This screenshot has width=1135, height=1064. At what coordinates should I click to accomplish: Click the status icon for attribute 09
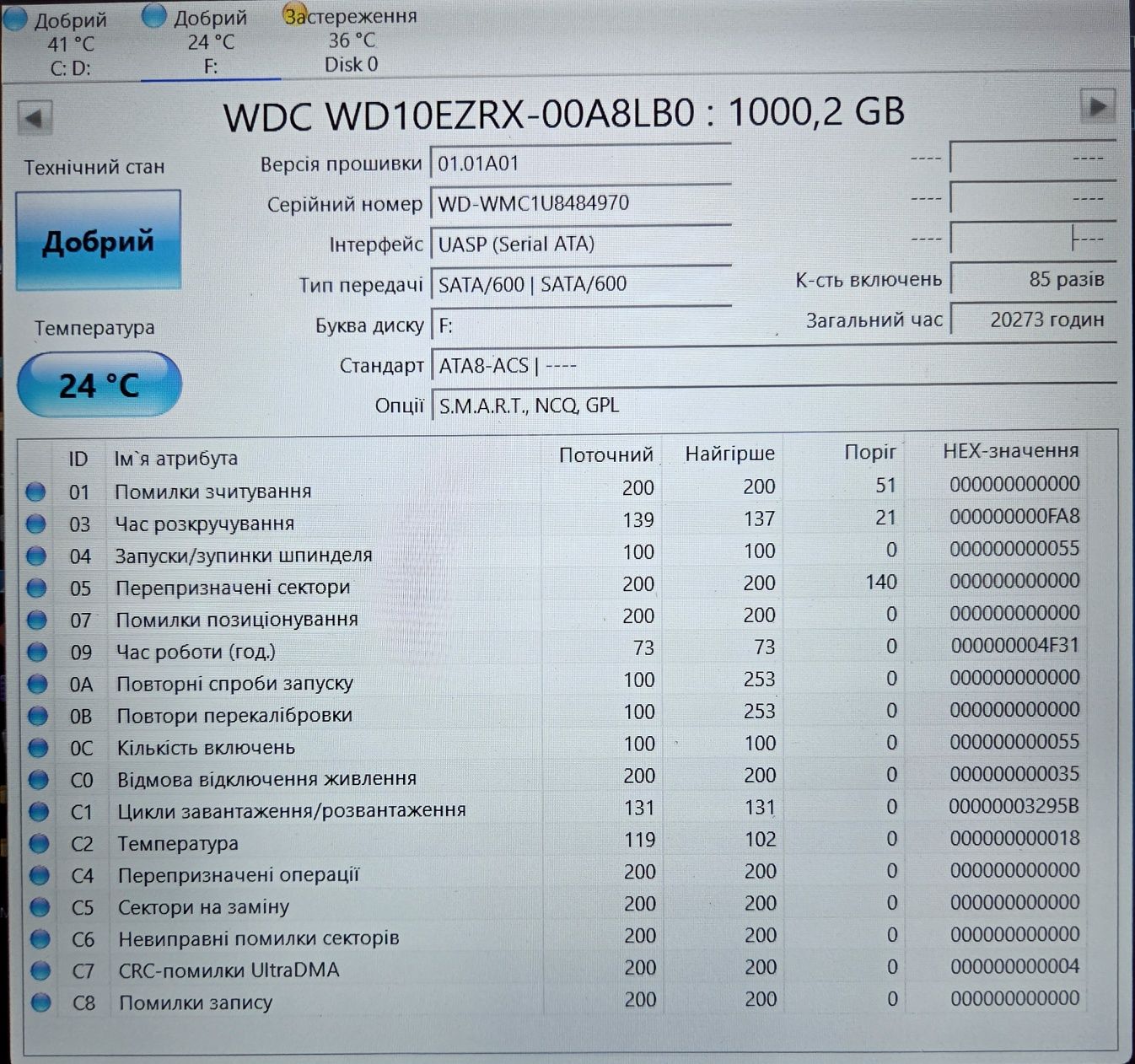pyautogui.click(x=37, y=652)
